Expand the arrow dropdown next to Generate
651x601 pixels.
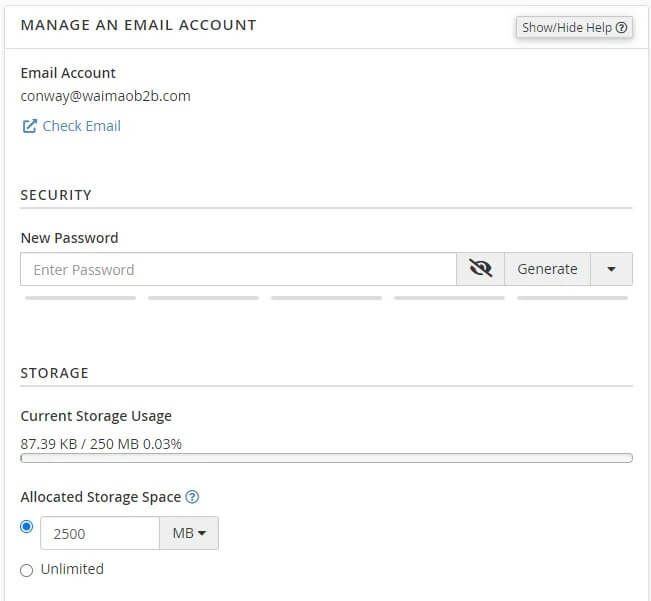(611, 269)
